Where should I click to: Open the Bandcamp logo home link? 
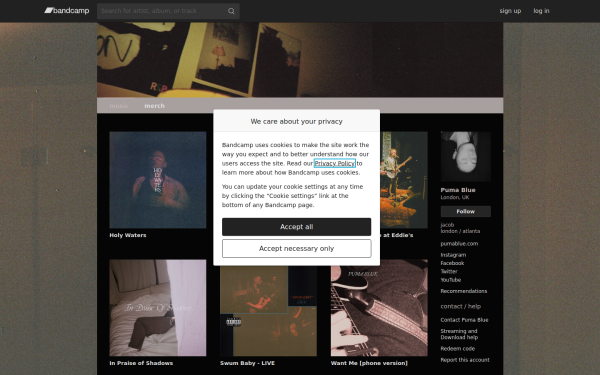pos(67,11)
